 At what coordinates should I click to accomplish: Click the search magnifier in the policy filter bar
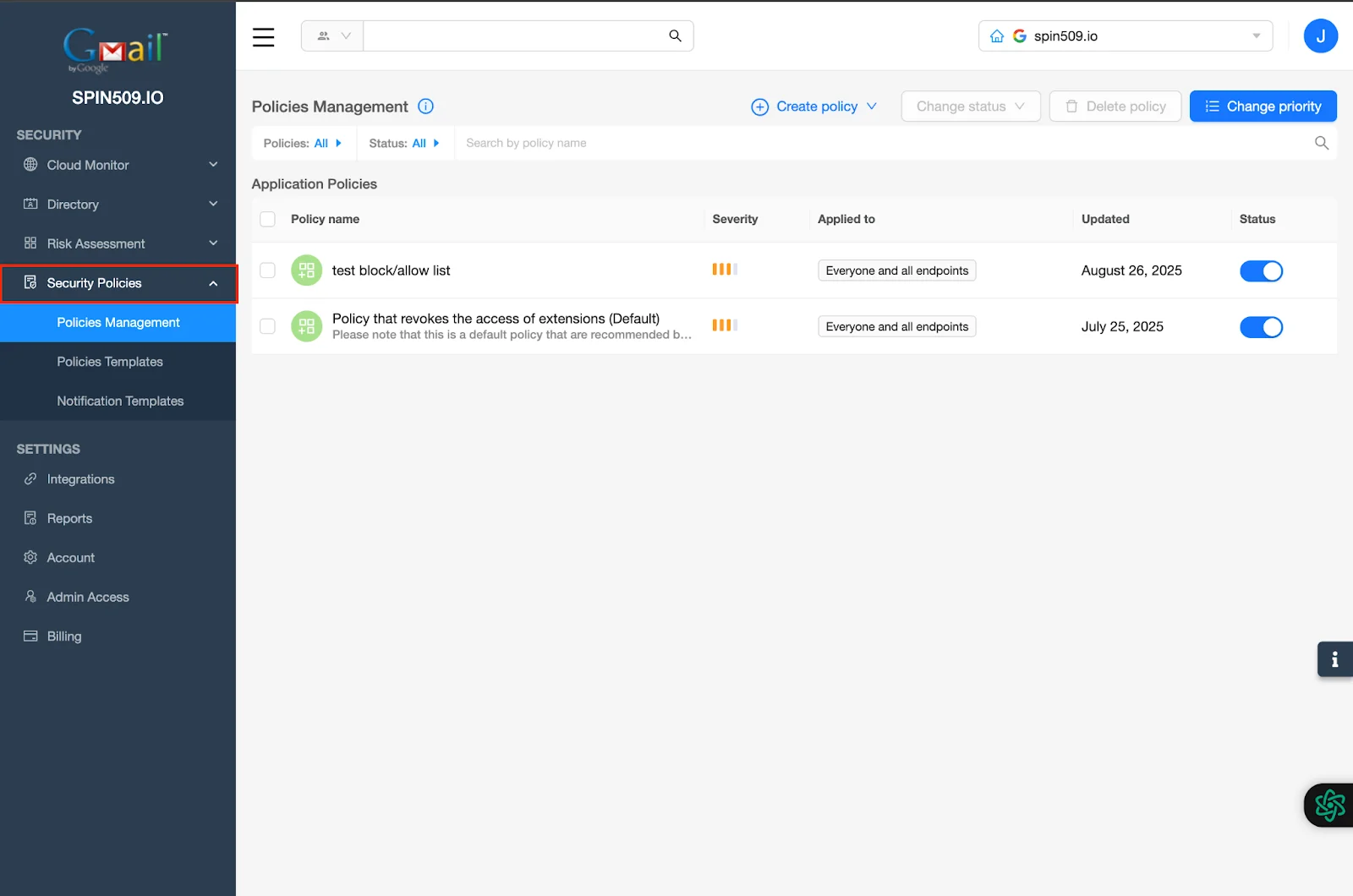click(1320, 143)
